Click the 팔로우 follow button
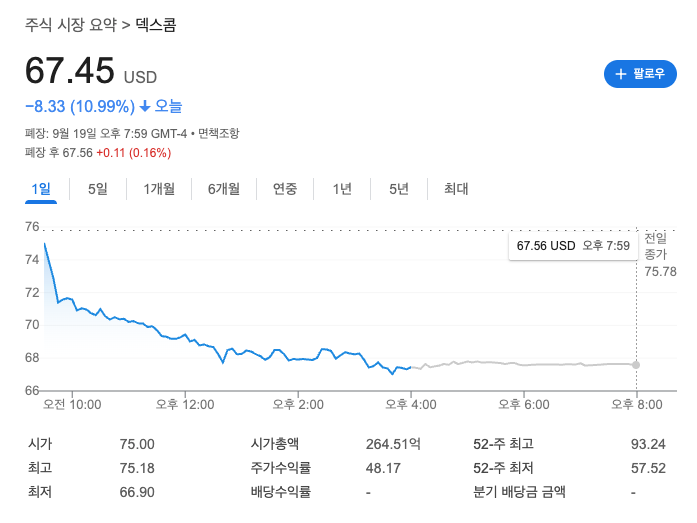Screen dimensions: 697x523 [640, 74]
